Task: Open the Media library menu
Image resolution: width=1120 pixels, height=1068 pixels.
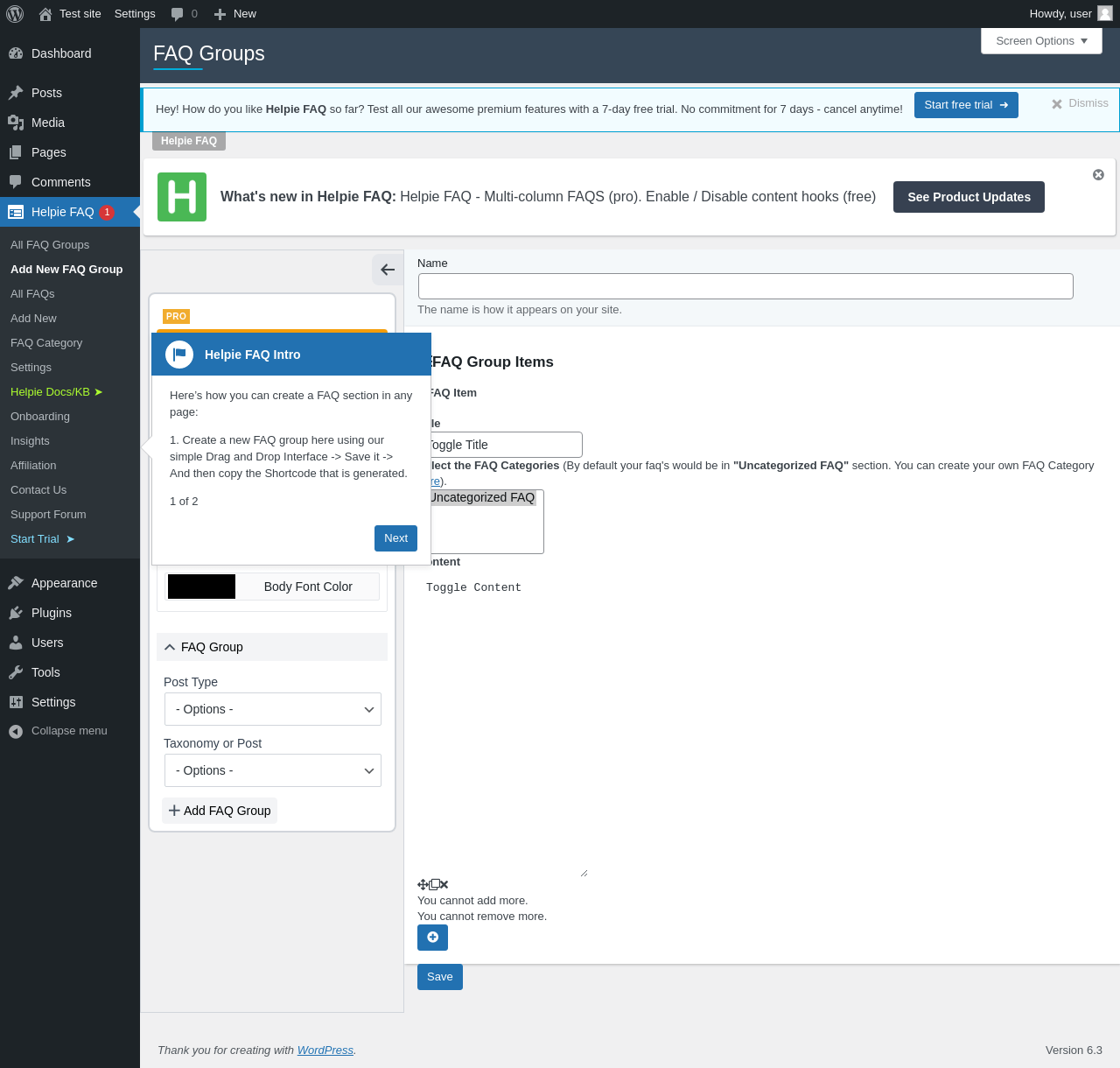Action: (70, 123)
